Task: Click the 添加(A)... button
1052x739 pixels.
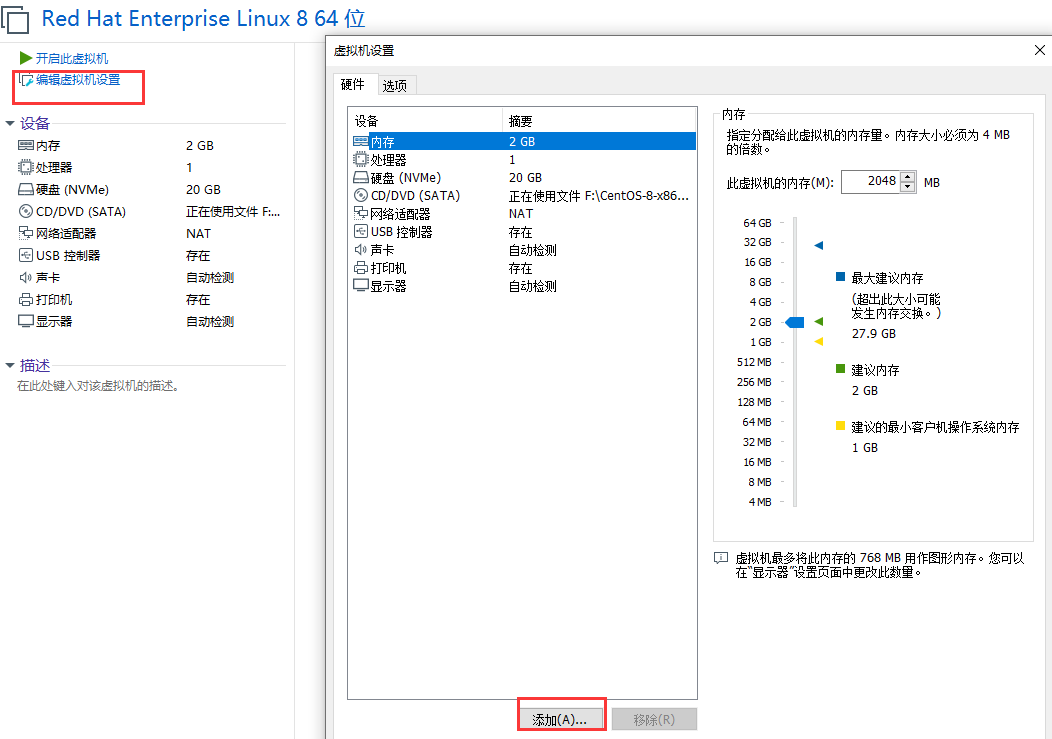Action: click(x=560, y=720)
